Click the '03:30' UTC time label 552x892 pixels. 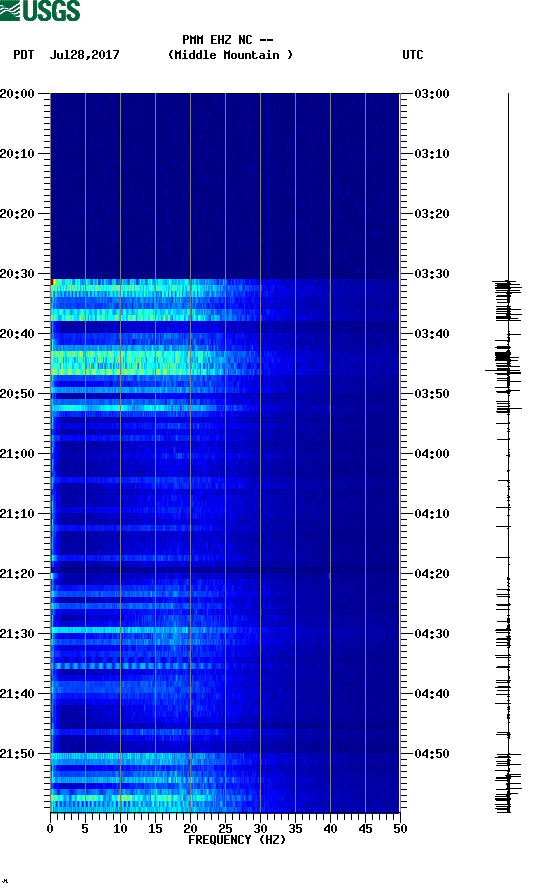[432, 274]
